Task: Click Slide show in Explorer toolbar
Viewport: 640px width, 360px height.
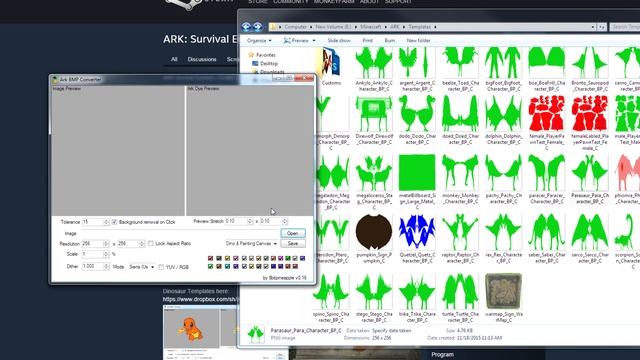Action: pyautogui.click(x=339, y=40)
